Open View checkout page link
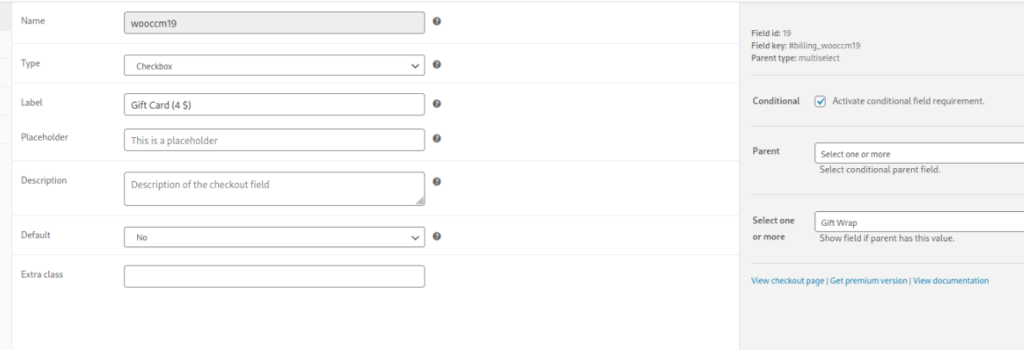This screenshot has width=1024, height=362. tap(788, 281)
